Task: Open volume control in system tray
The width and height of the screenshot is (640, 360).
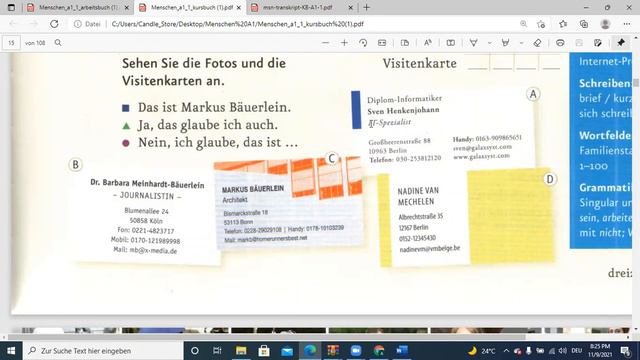Action: (x=563, y=351)
